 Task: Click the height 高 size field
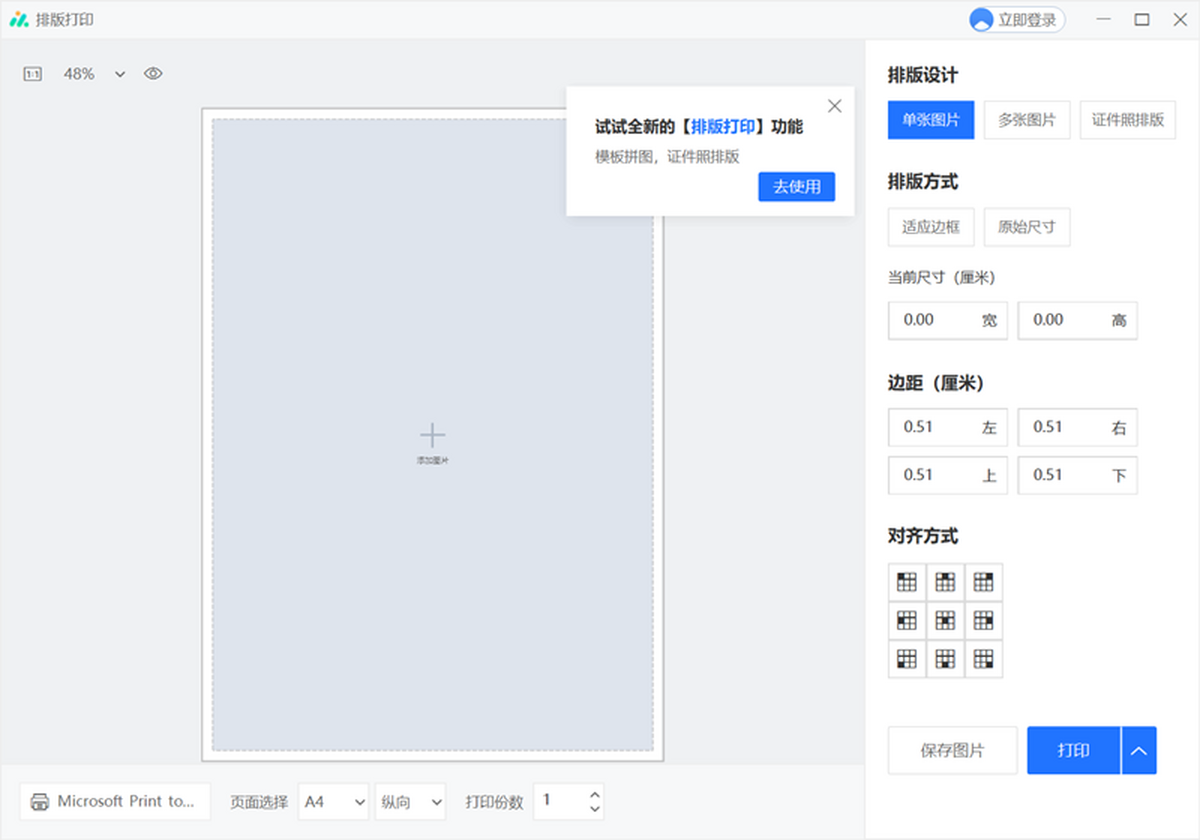tap(1078, 320)
